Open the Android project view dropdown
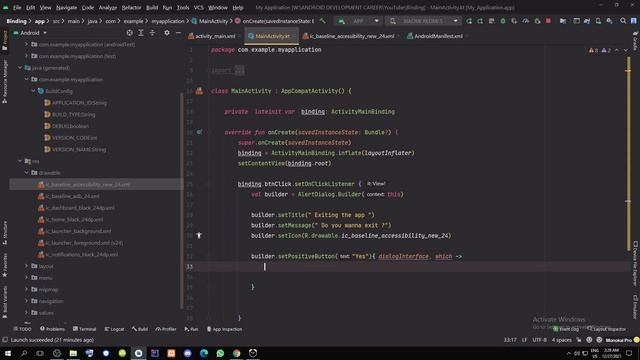 pos(31,33)
